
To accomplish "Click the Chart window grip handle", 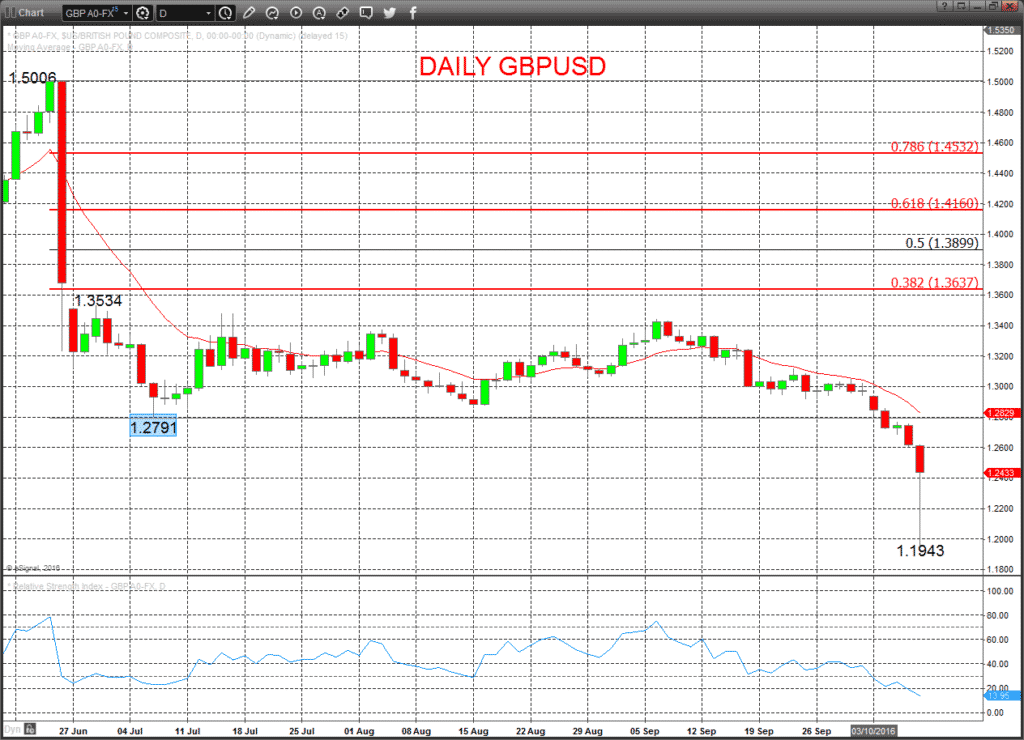I will point(10,12).
